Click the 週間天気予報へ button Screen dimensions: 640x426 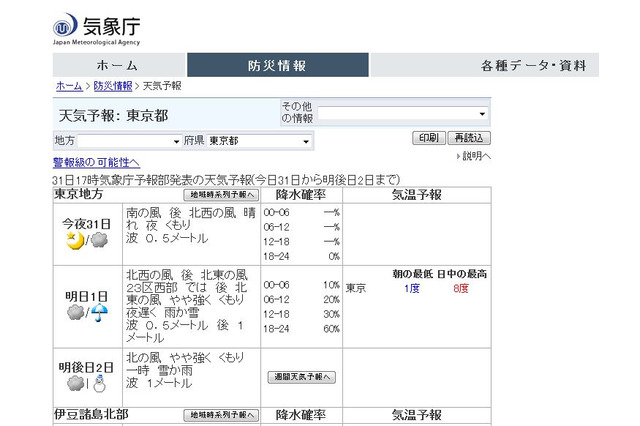pyautogui.click(x=302, y=377)
